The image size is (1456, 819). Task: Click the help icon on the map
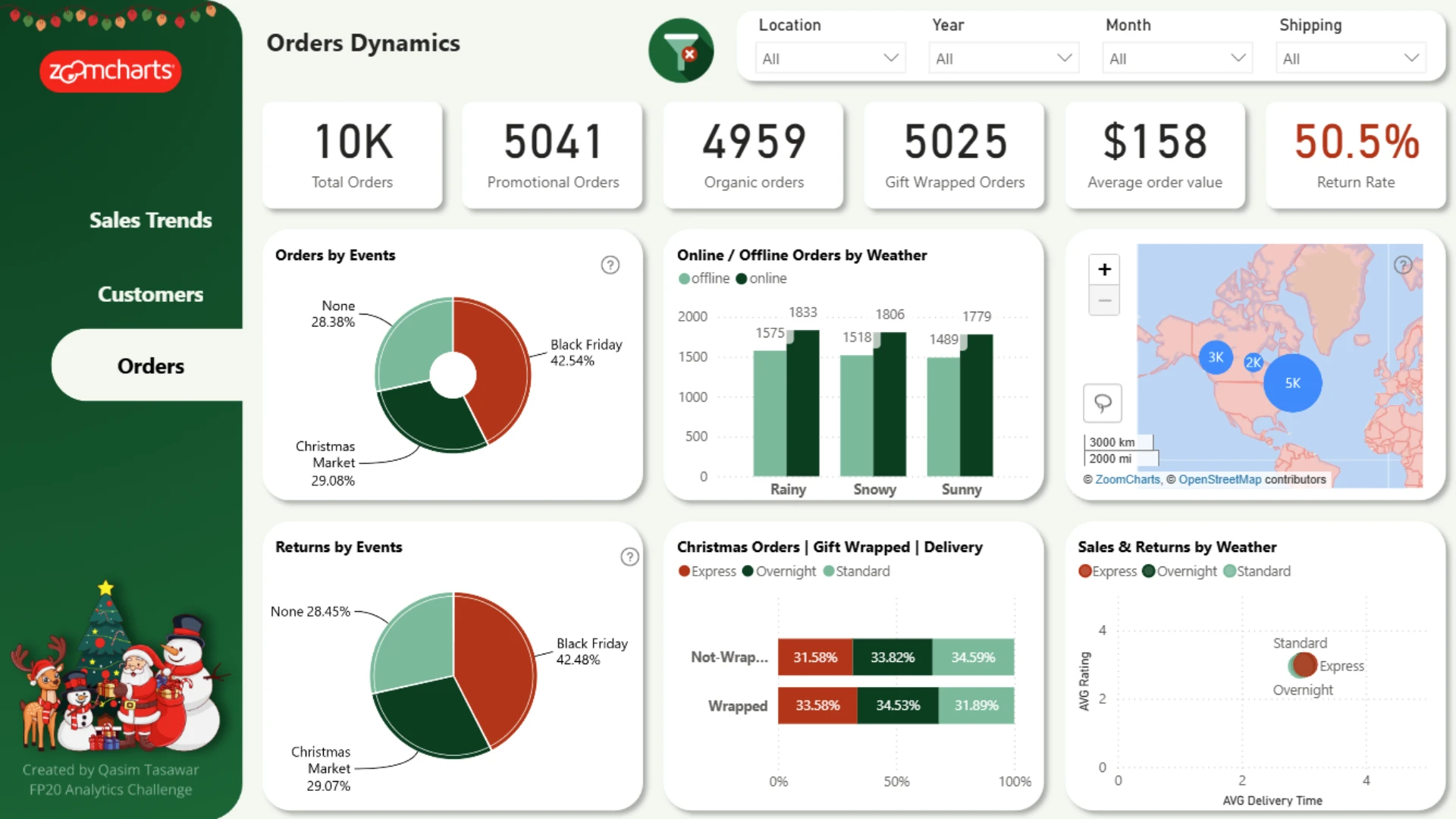pyautogui.click(x=1403, y=265)
